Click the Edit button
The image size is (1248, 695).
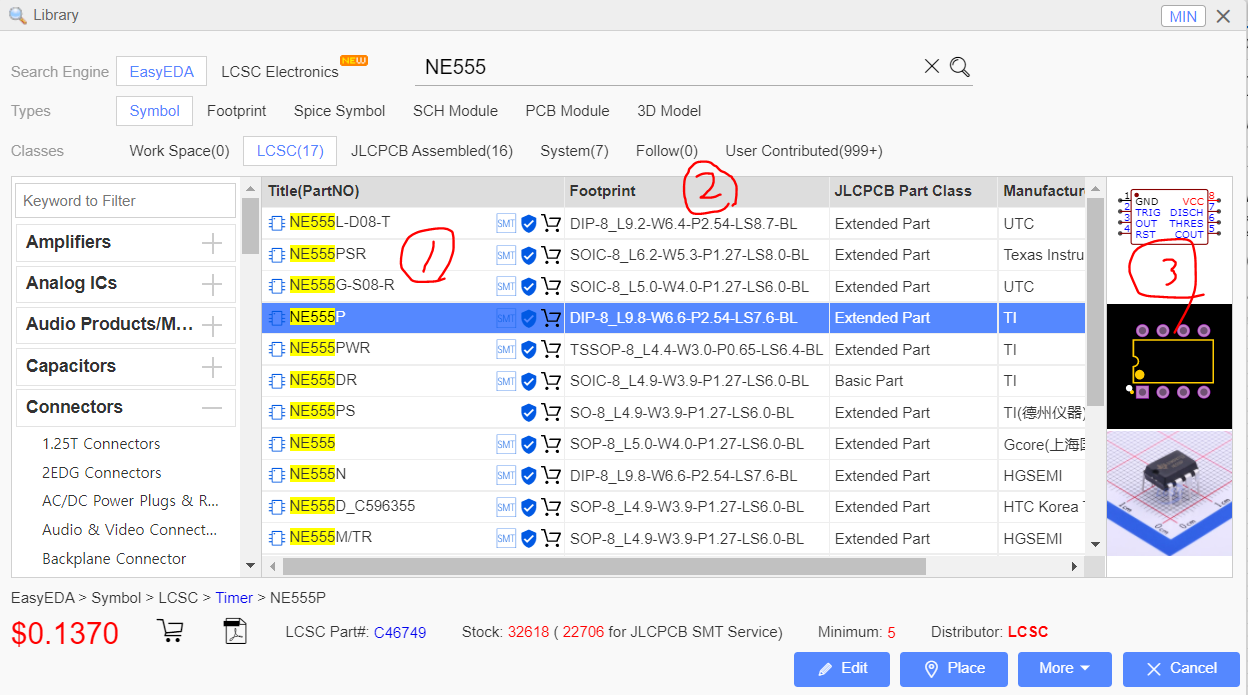pyautogui.click(x=842, y=668)
